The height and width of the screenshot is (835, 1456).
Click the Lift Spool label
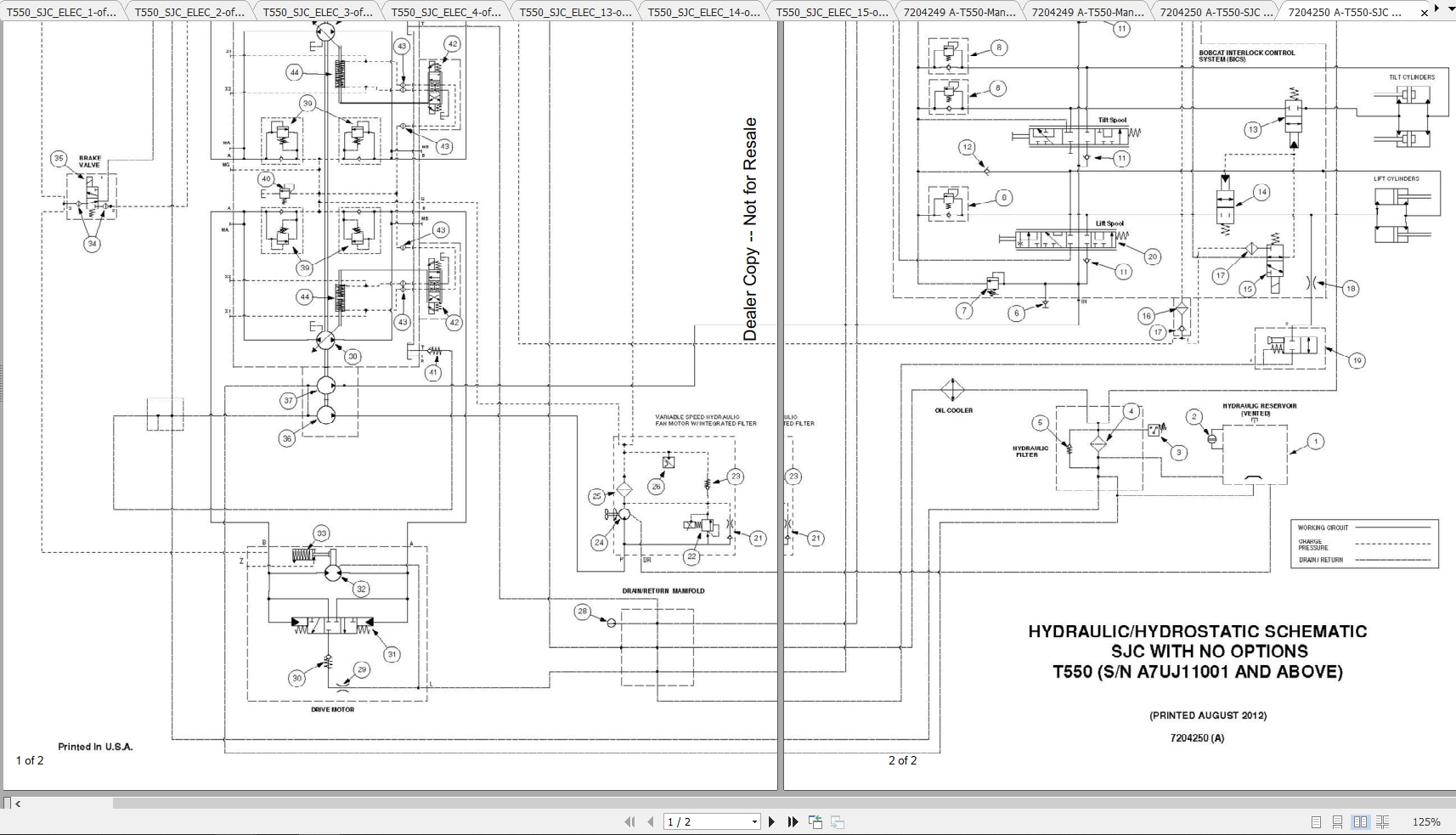pyautogui.click(x=1109, y=223)
